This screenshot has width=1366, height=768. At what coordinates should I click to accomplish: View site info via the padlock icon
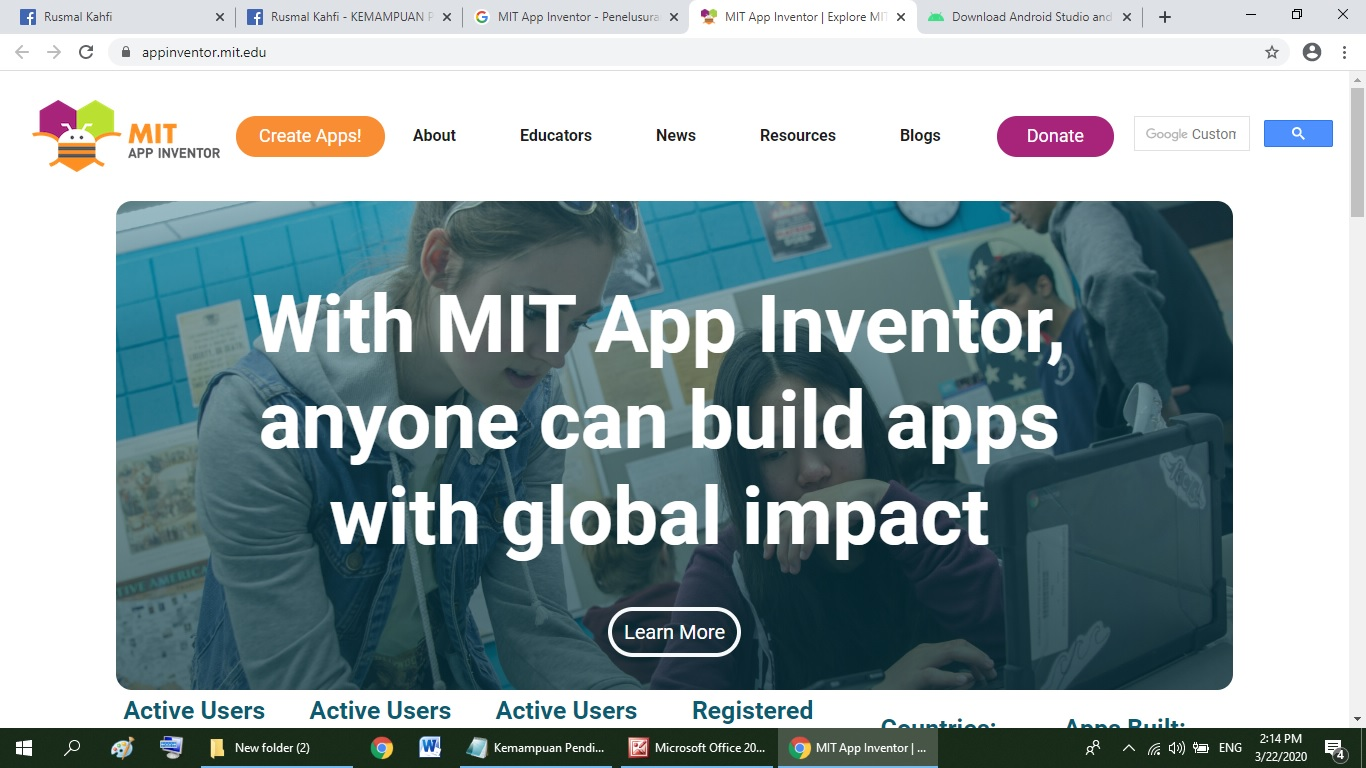(x=126, y=52)
